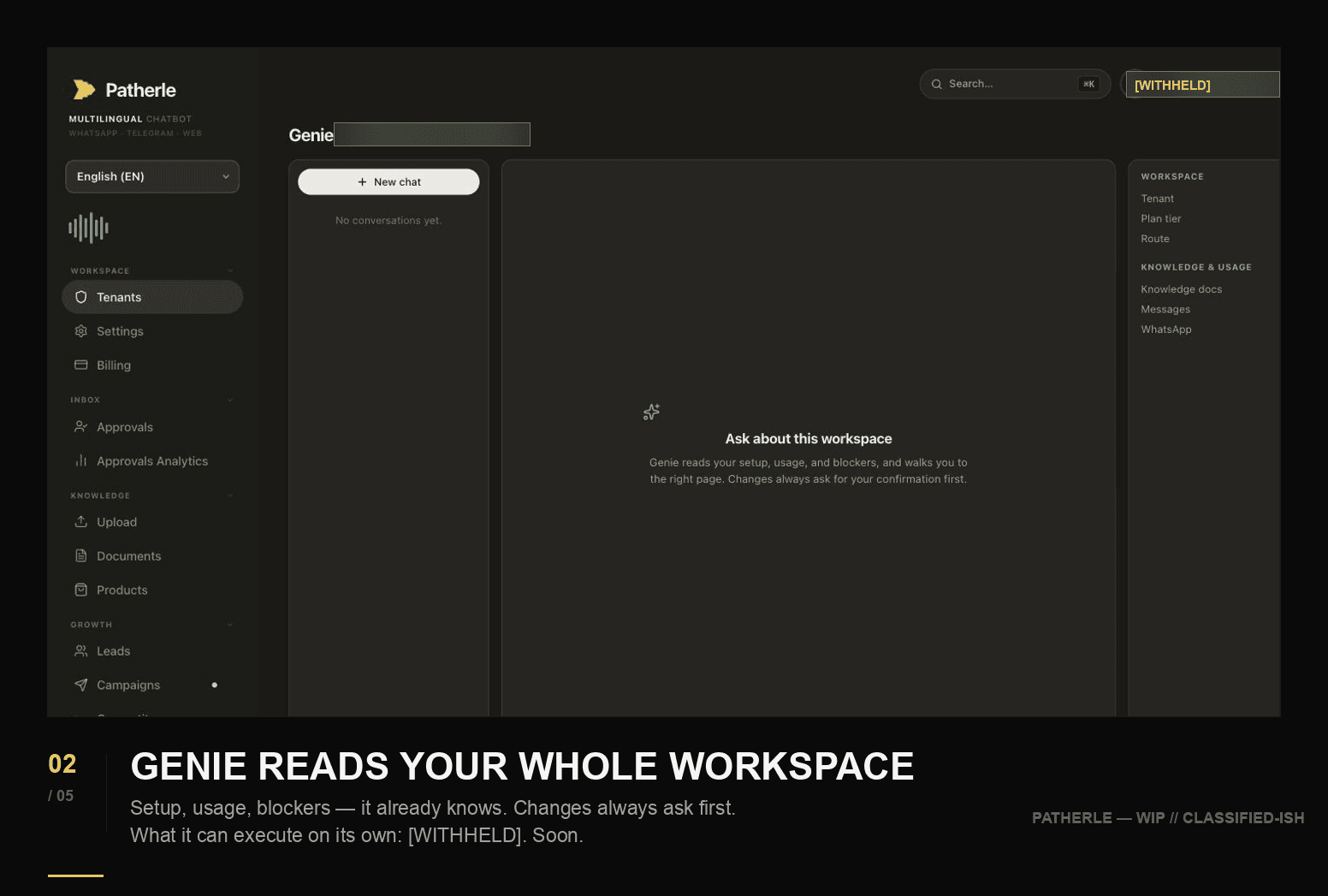Click Route in the Workspace info panel

tap(1154, 239)
